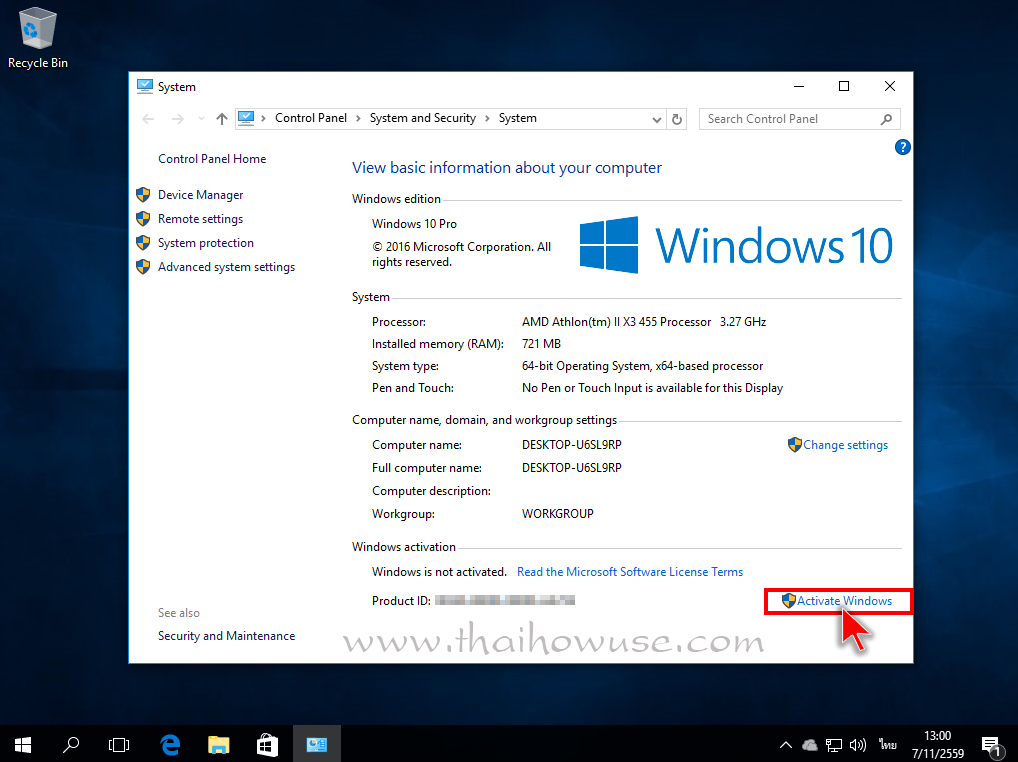Screen dimensions: 1018x762
Task: Expand chevron before Control Panel breadcrumb
Action: 264,119
